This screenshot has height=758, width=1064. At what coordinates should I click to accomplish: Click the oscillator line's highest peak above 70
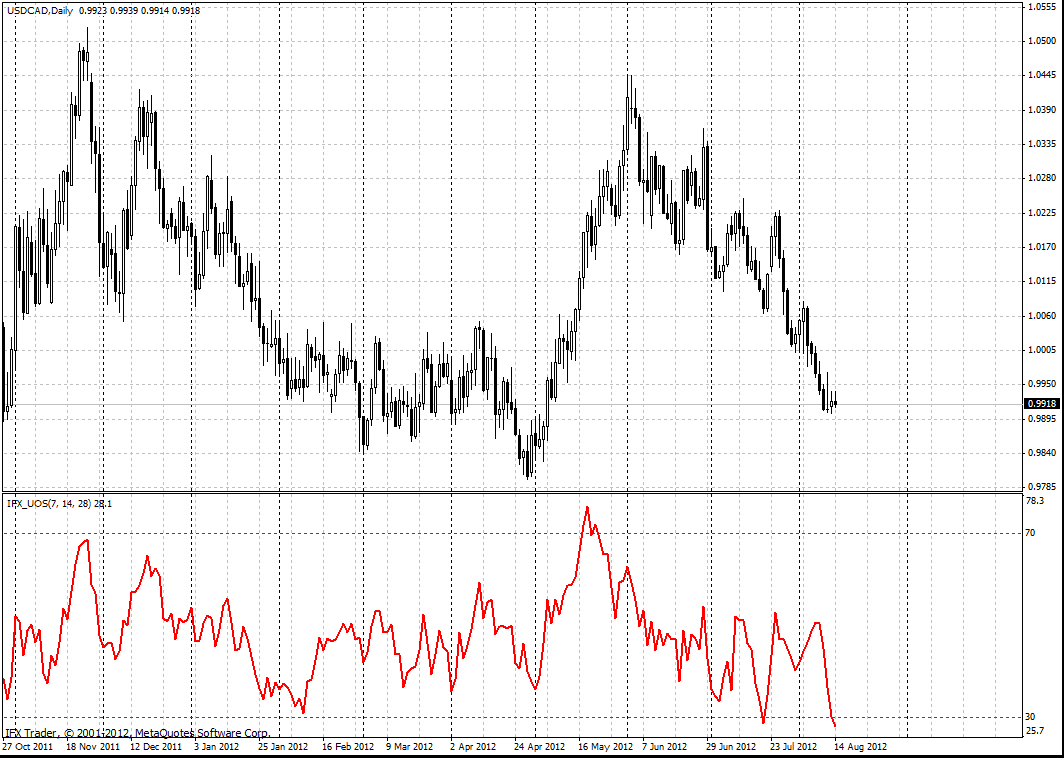[x=587, y=507]
